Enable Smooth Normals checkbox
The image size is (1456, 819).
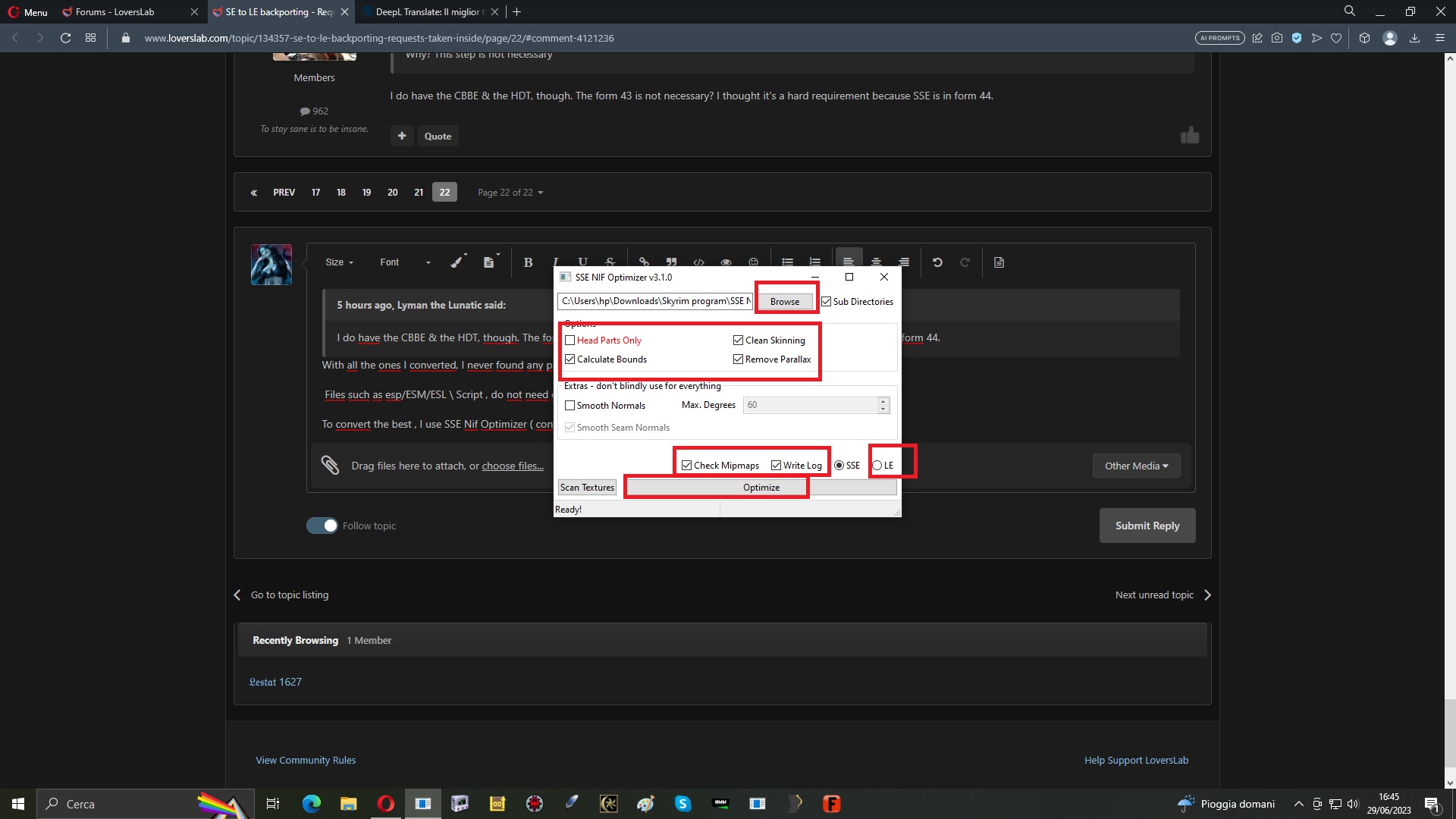click(570, 406)
